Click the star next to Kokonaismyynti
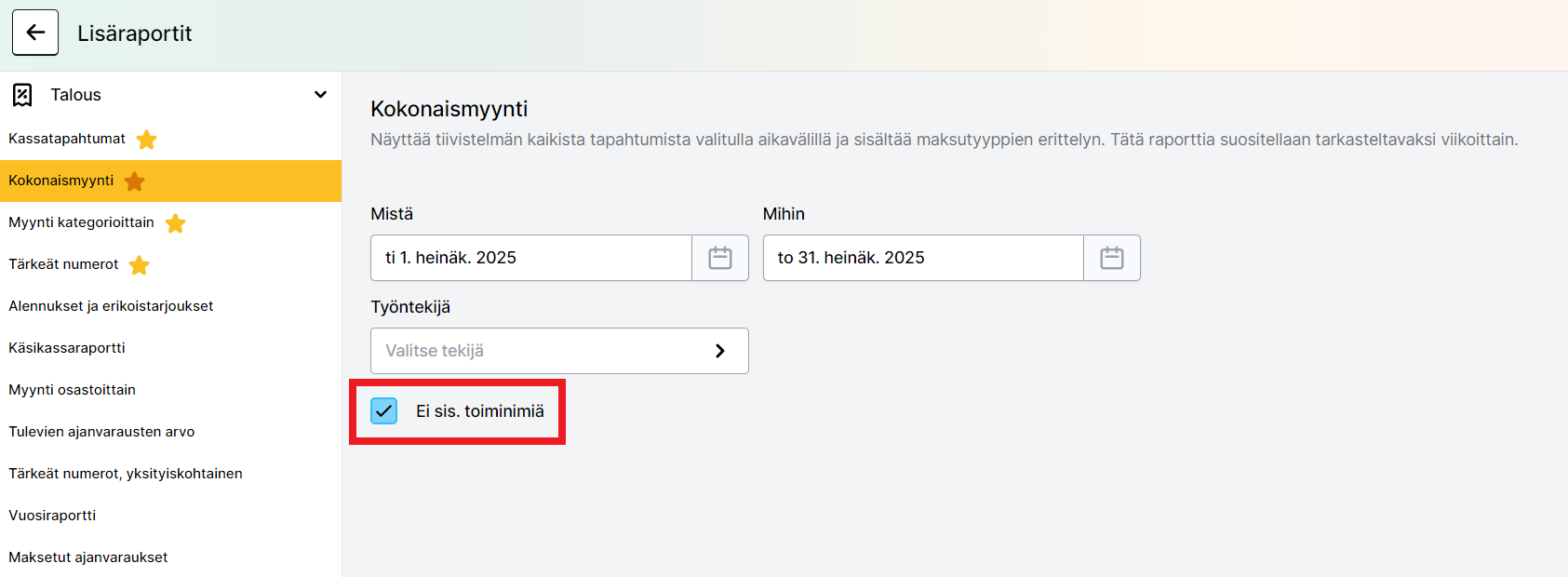Screen dimensions: 1568x577 coord(135,181)
